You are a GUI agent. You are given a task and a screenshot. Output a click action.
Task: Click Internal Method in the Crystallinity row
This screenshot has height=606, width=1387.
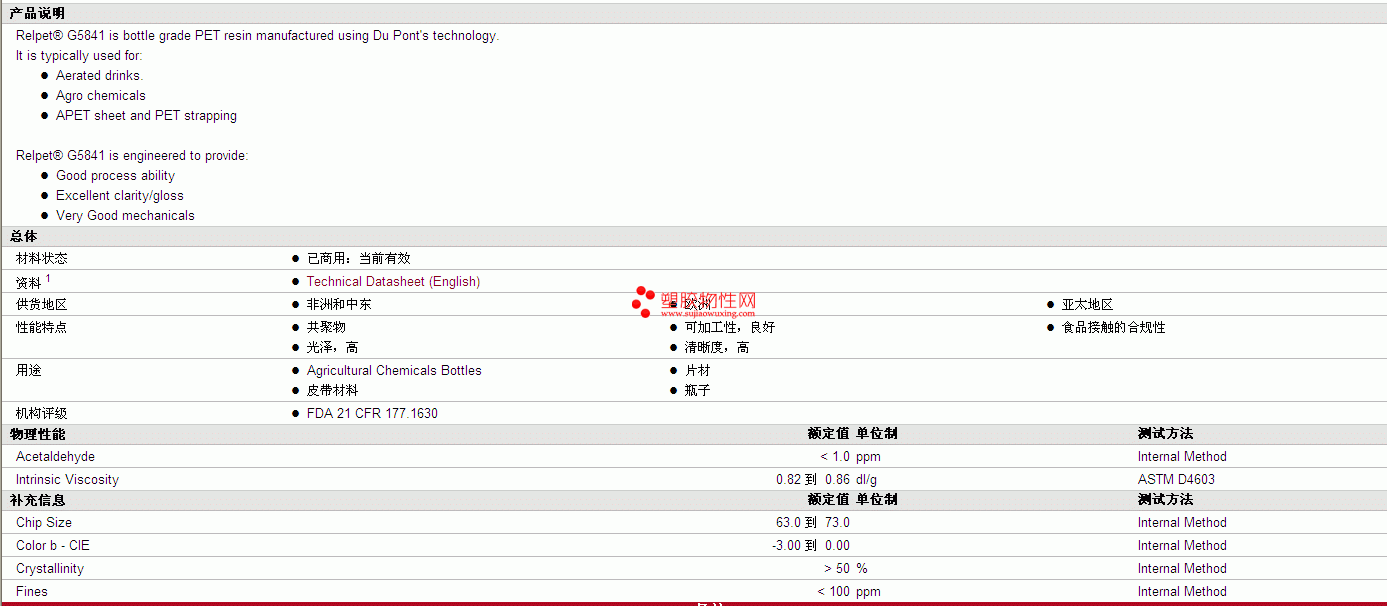point(1182,569)
